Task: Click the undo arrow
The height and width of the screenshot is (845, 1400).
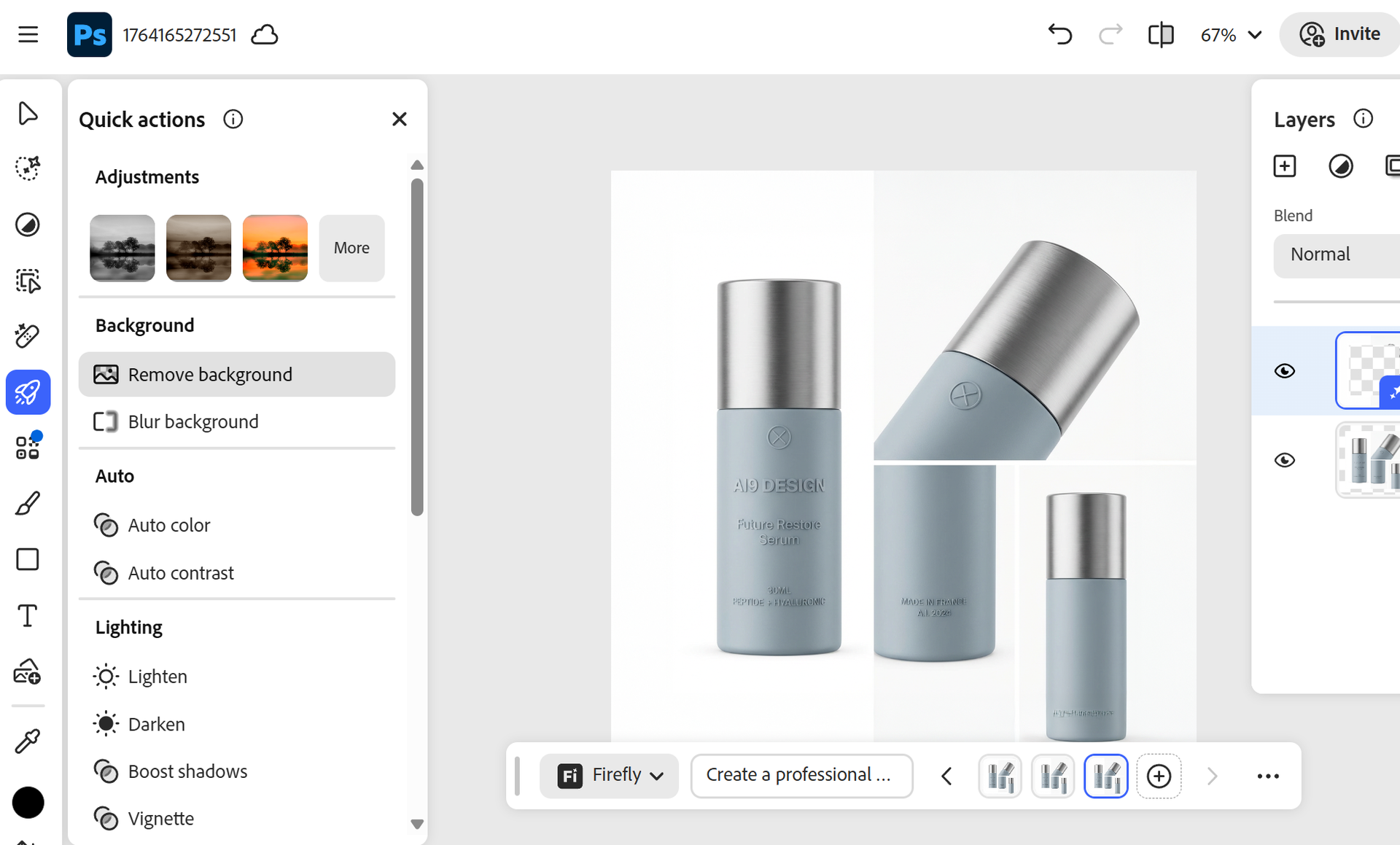Action: 1059,34
